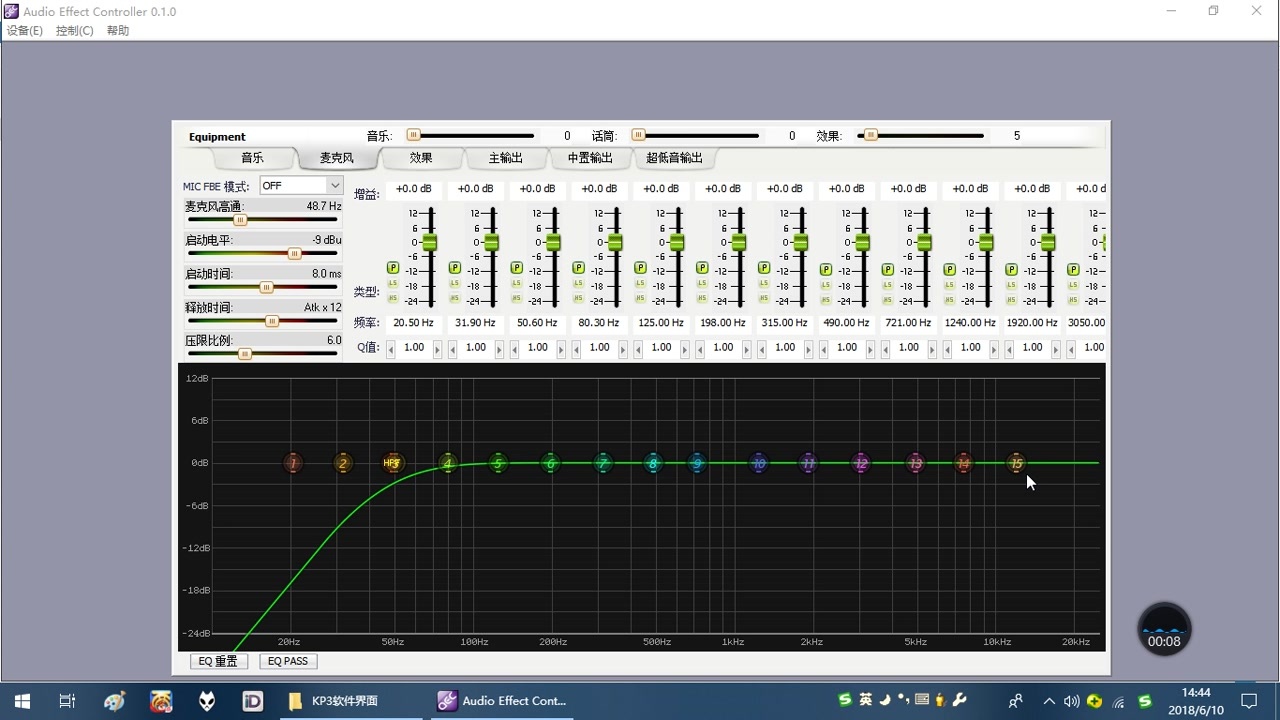Viewport: 1280px width, 720px height.
Task: Set 31.90 Hz band type to LS
Action: (x=455, y=284)
